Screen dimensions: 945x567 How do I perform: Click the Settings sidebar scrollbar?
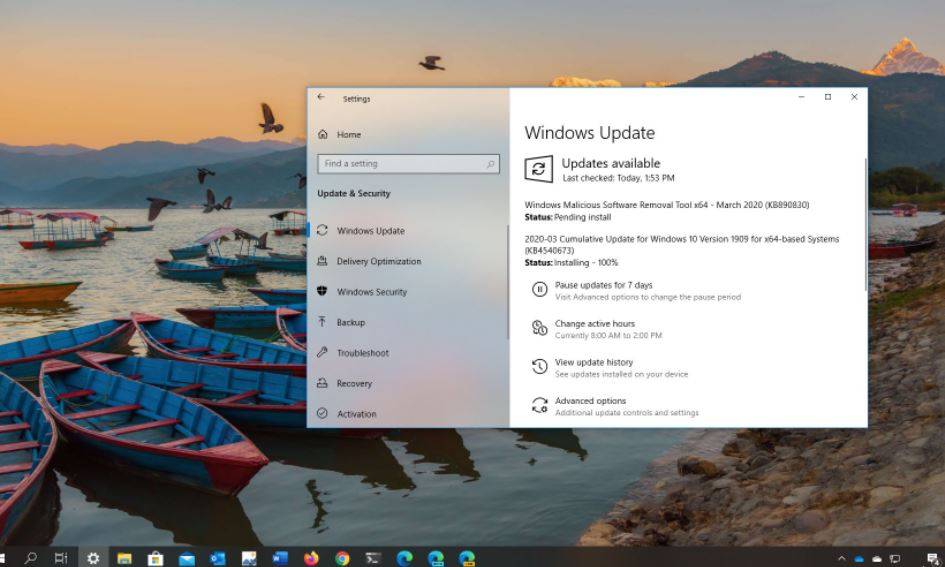pyautogui.click(x=507, y=282)
